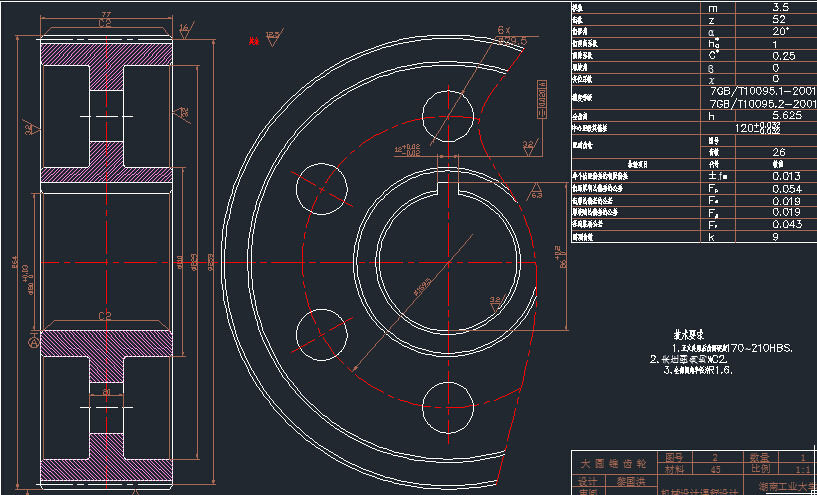Select the 12.5 surface roughness symbol

(270, 39)
